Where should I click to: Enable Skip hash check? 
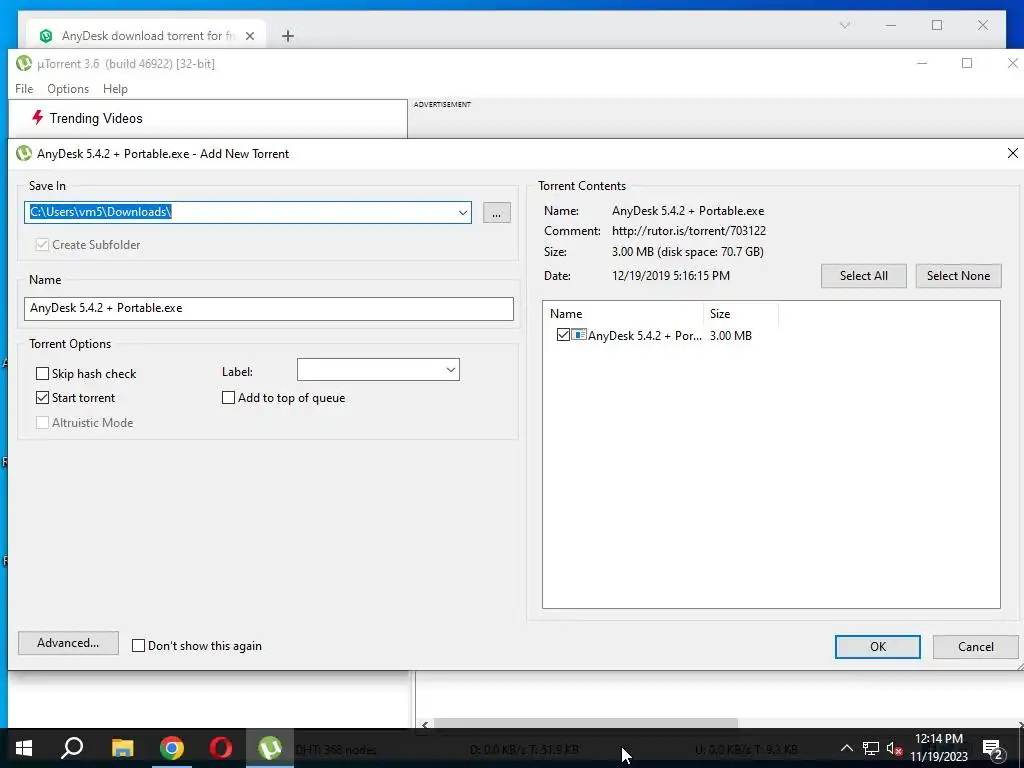coord(42,374)
